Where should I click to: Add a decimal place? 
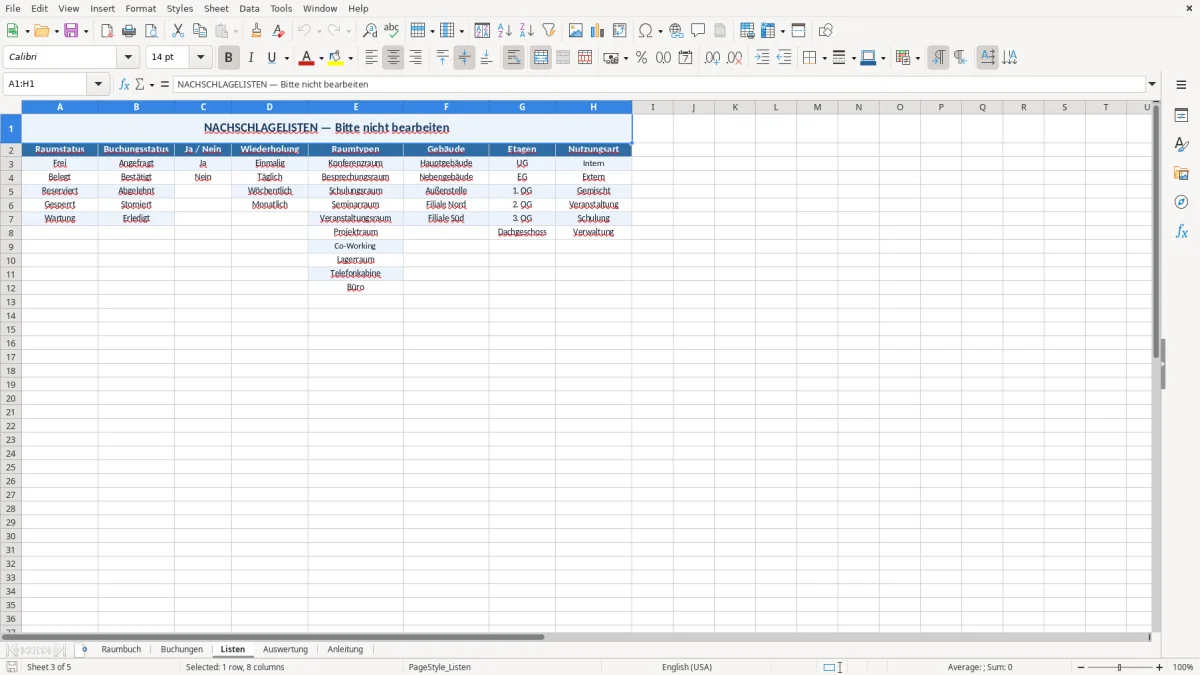click(x=712, y=58)
